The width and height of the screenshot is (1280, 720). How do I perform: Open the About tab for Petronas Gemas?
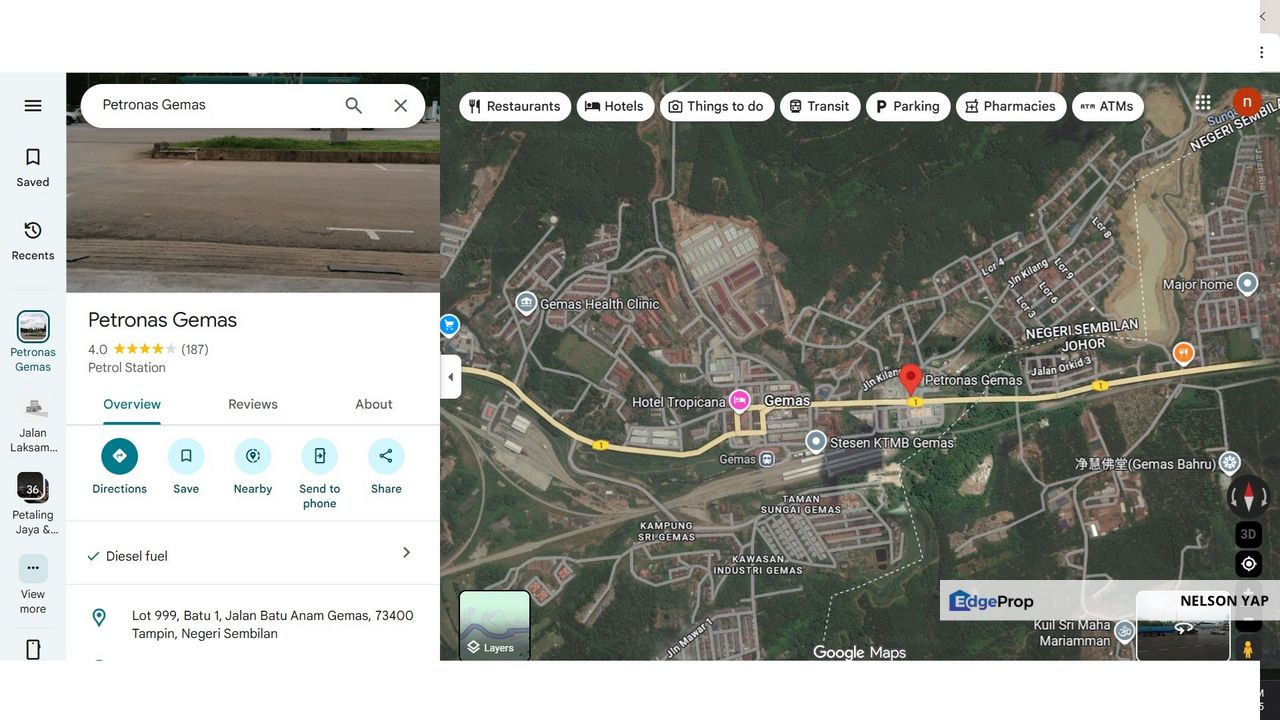[373, 404]
